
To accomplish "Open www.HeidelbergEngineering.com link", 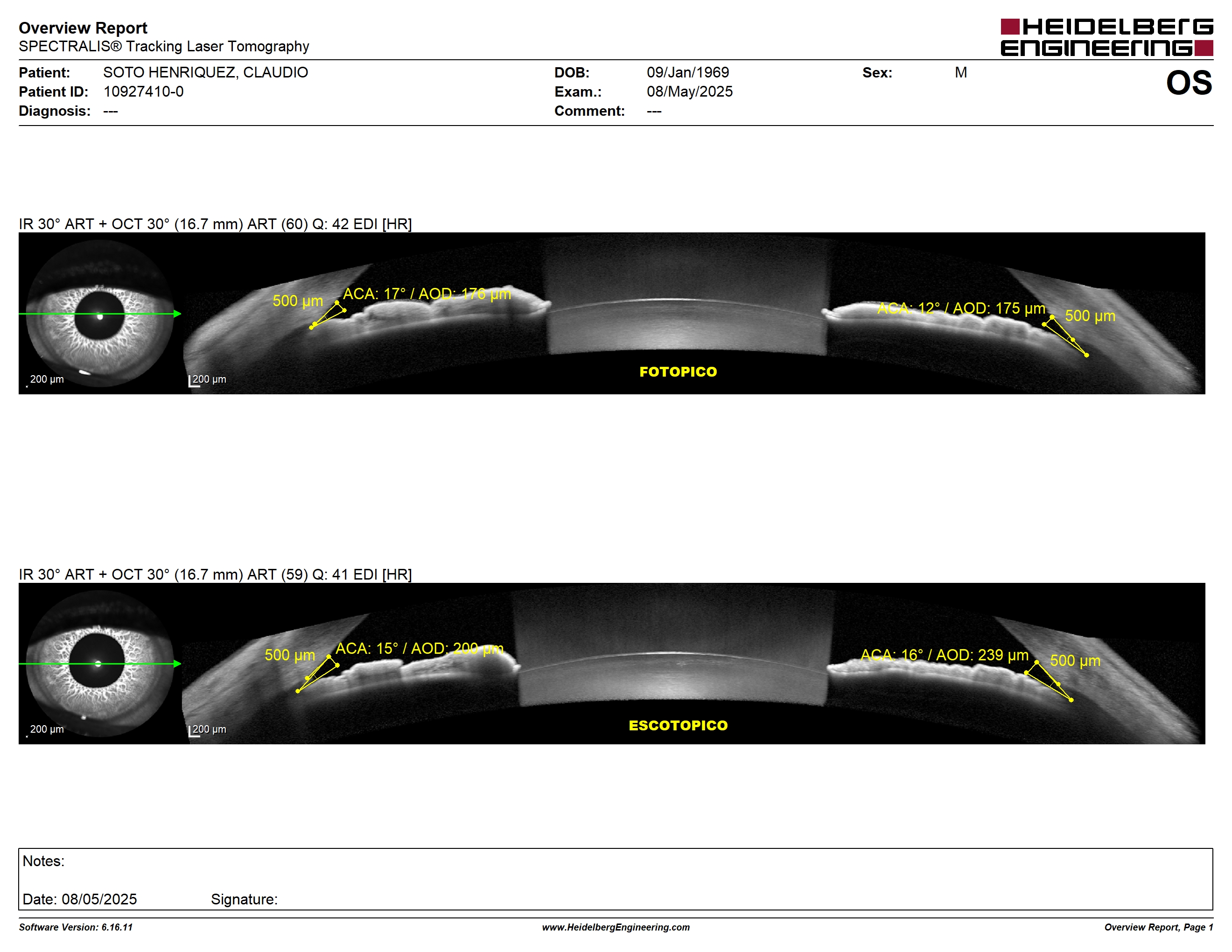I will [616, 927].
